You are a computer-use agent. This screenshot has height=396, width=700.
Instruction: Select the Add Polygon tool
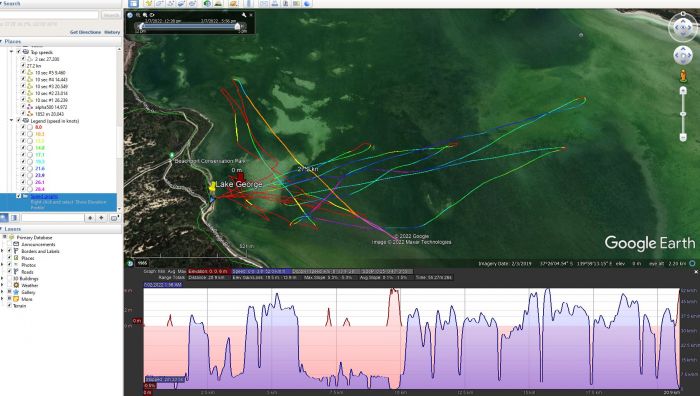pyautogui.click(x=159, y=4)
